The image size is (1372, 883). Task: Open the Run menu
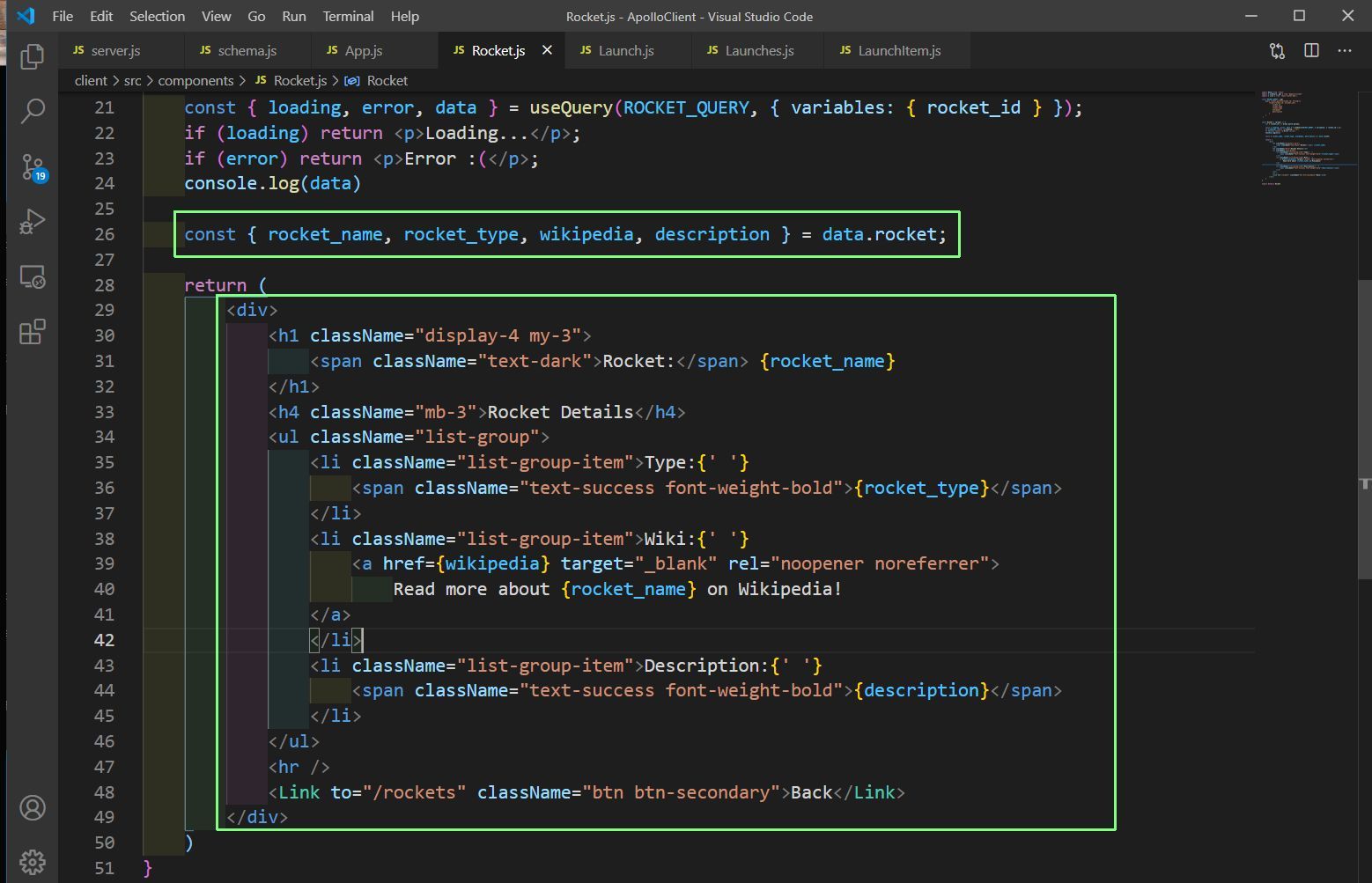(x=294, y=16)
